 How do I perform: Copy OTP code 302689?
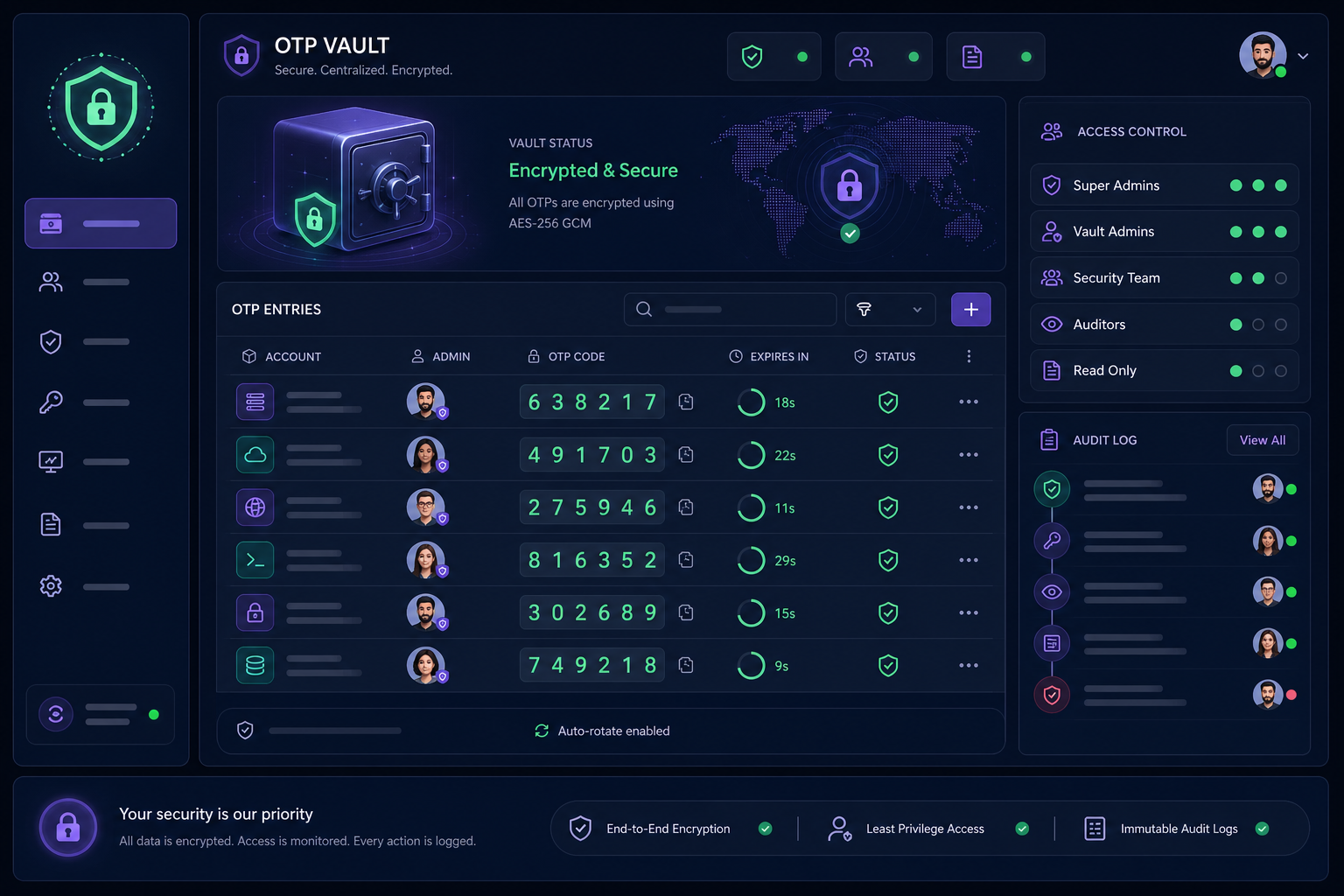pos(686,612)
